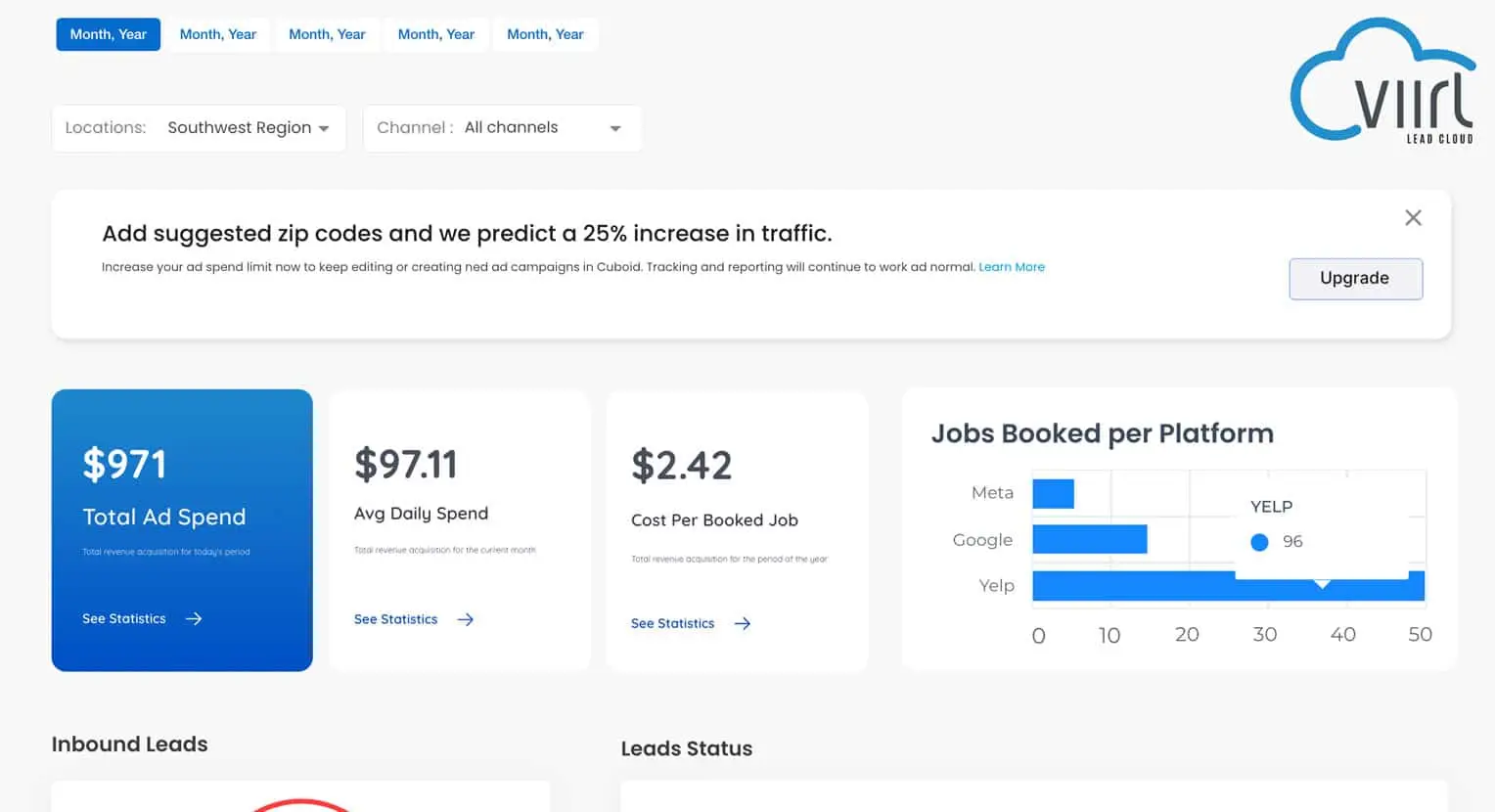1495x812 pixels.
Task: Open See Statistics under Cost Per Booked Job
Action: (x=672, y=623)
